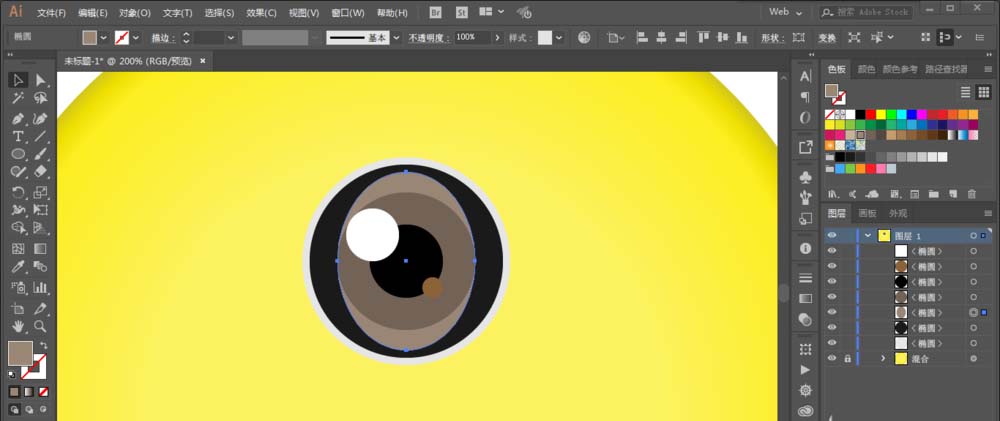Select the Zoom tool
The height and width of the screenshot is (421, 1000).
[41, 327]
